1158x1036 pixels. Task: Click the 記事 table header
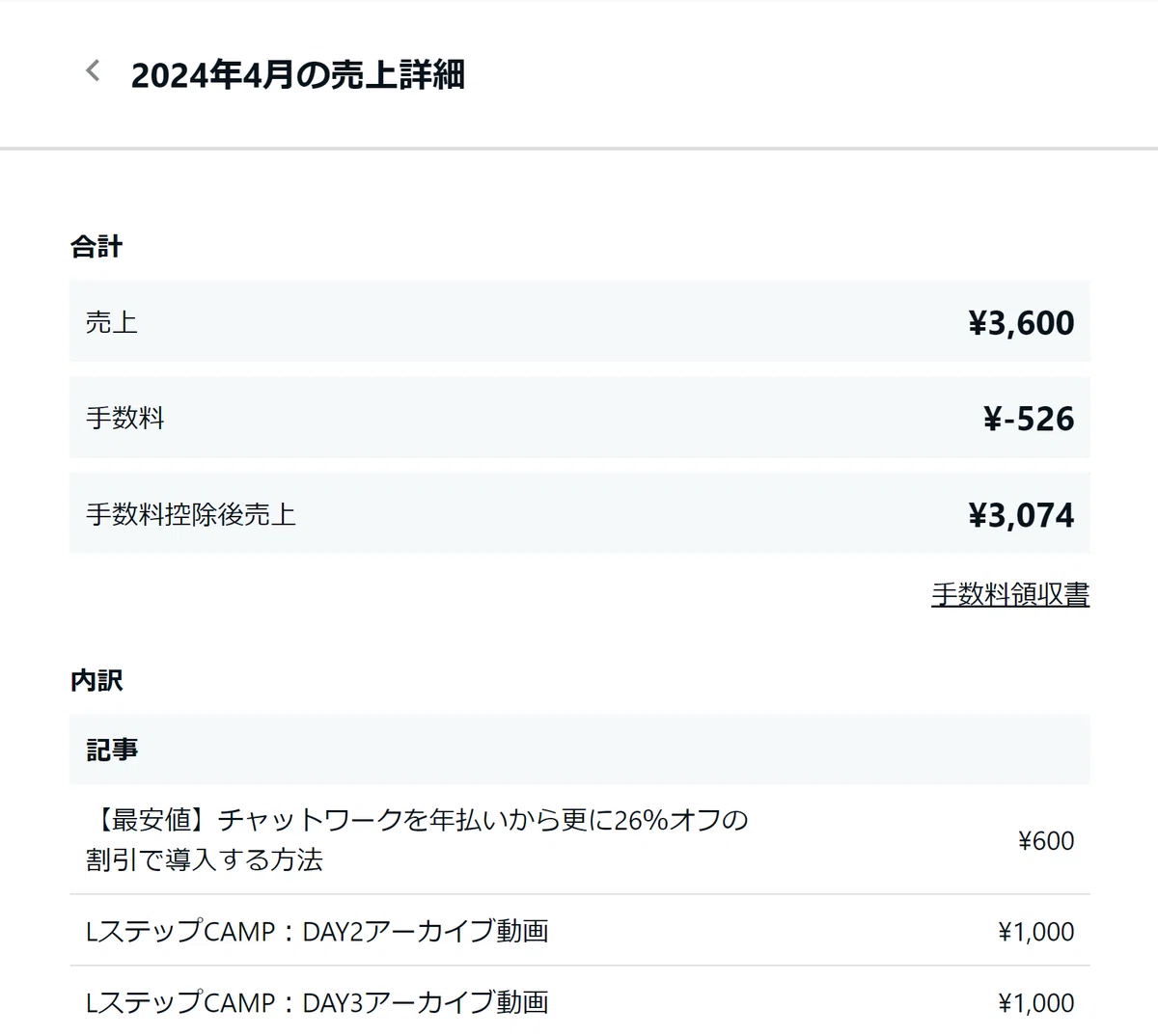pos(112,750)
